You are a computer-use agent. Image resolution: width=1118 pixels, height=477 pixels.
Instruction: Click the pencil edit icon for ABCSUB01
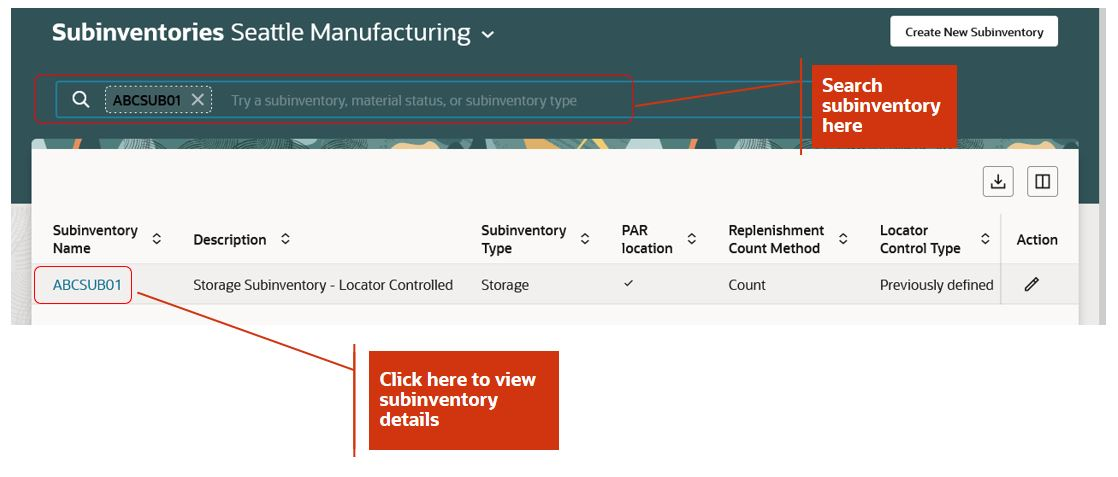tap(1032, 285)
